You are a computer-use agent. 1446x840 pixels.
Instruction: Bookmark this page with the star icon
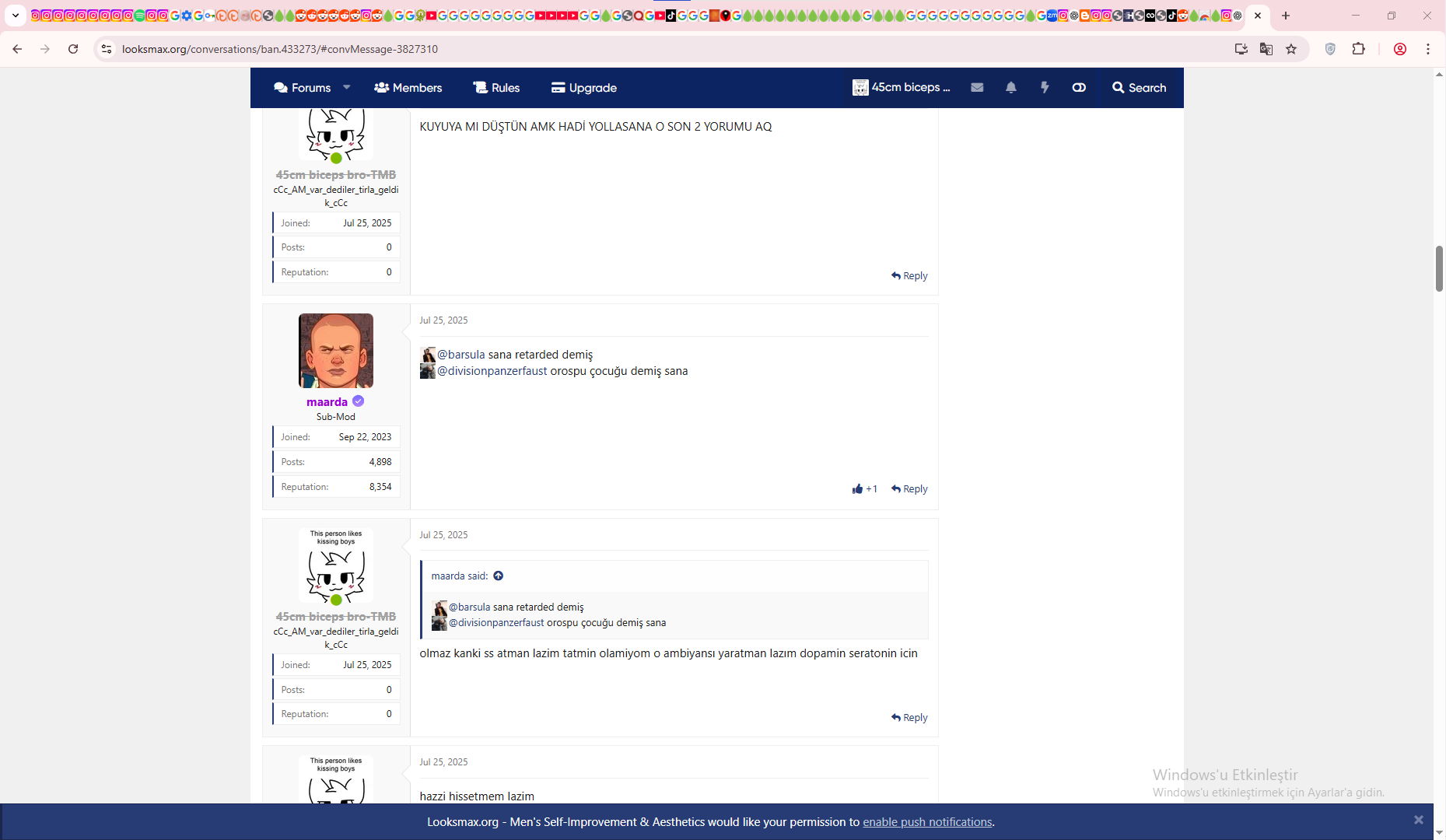coord(1291,49)
